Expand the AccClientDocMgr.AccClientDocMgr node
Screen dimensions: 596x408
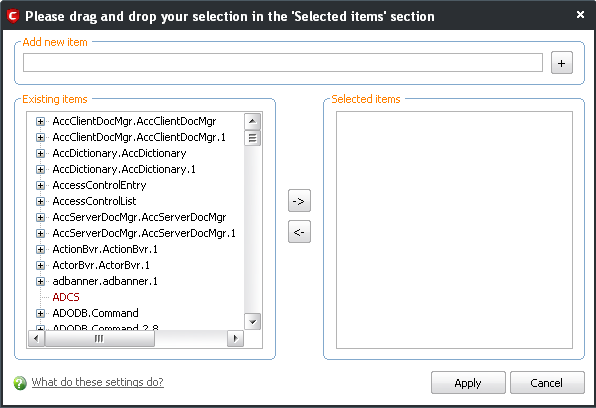click(40, 121)
